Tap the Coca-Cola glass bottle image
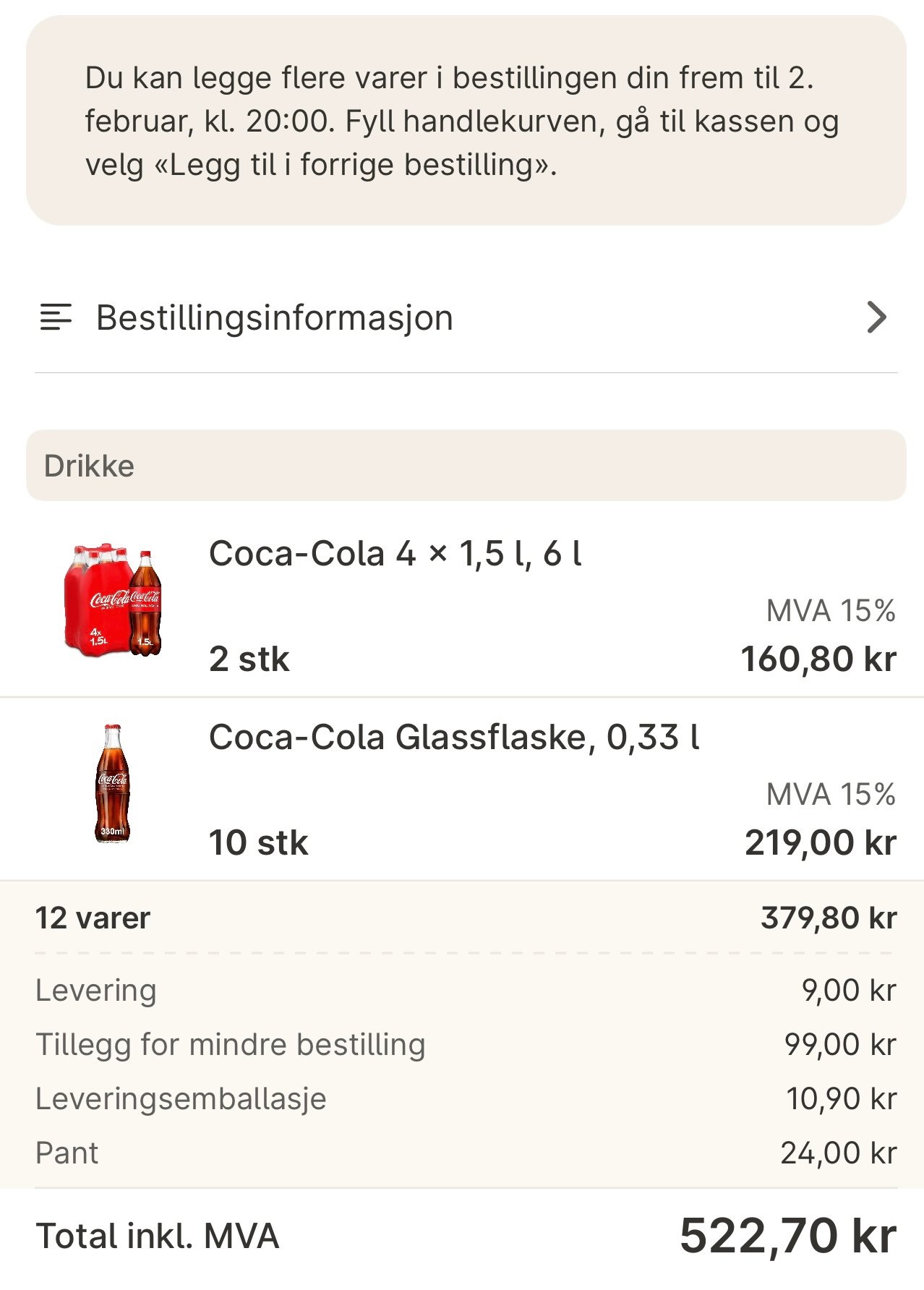Viewport: 924px width, 1290px height. [113, 784]
